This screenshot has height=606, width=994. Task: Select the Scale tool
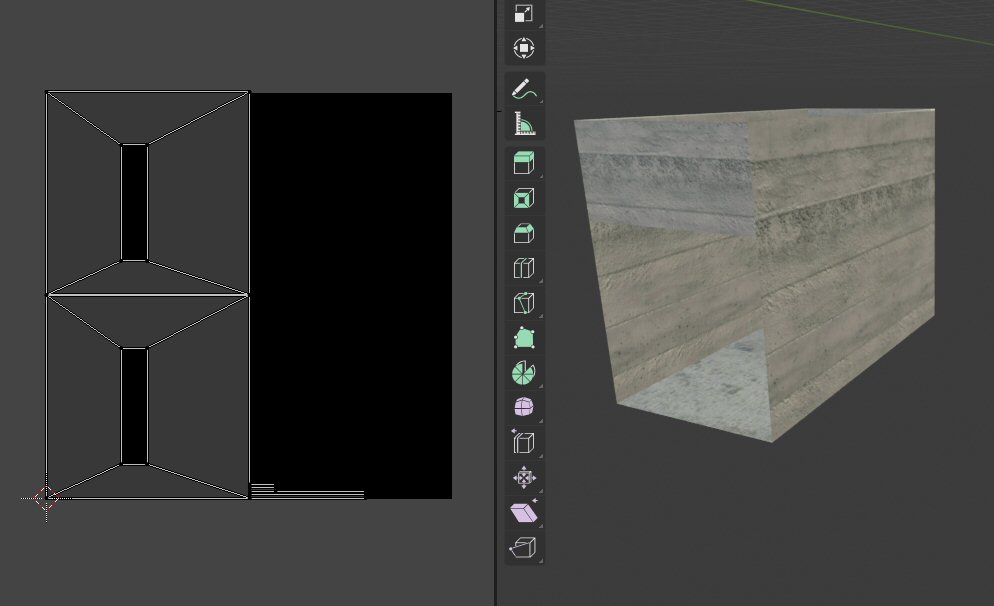tap(524, 14)
